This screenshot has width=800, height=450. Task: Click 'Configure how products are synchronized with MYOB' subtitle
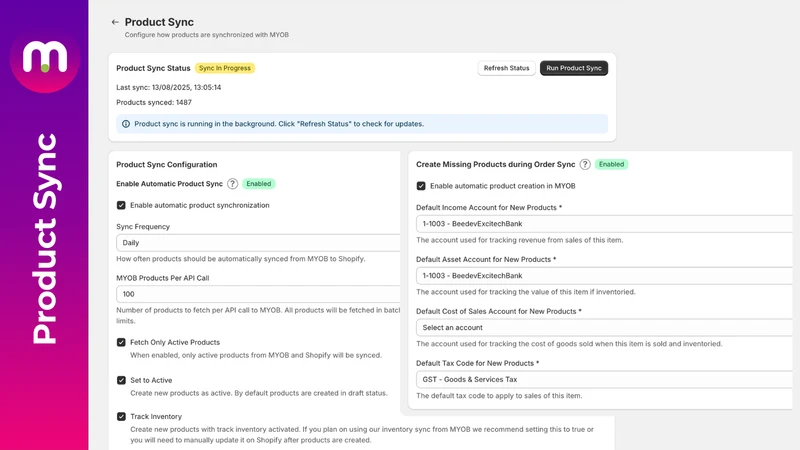[x=207, y=35]
